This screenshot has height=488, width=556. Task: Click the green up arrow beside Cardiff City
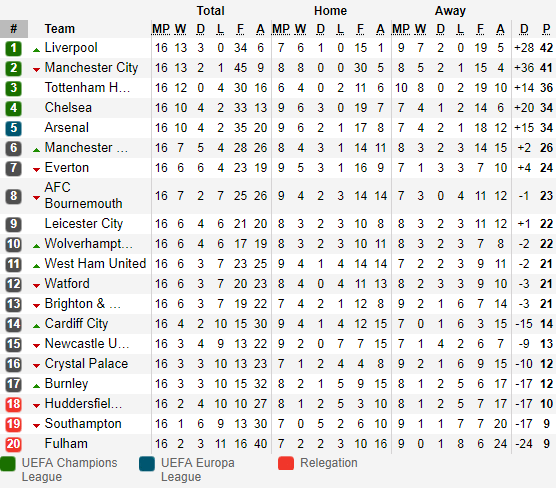[x=36, y=326]
